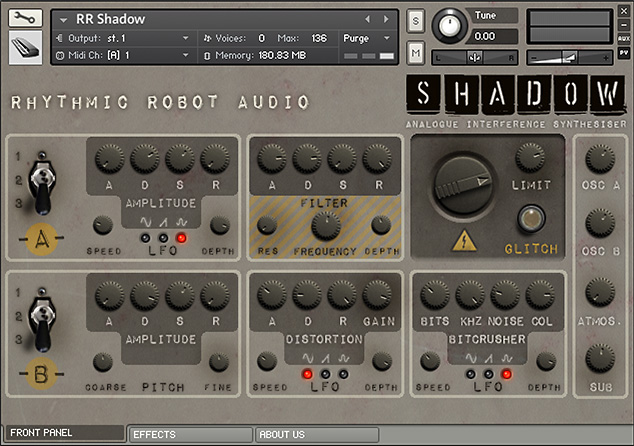Click the AUX button in header
Screen dimensions: 634x446
click(x=624, y=35)
